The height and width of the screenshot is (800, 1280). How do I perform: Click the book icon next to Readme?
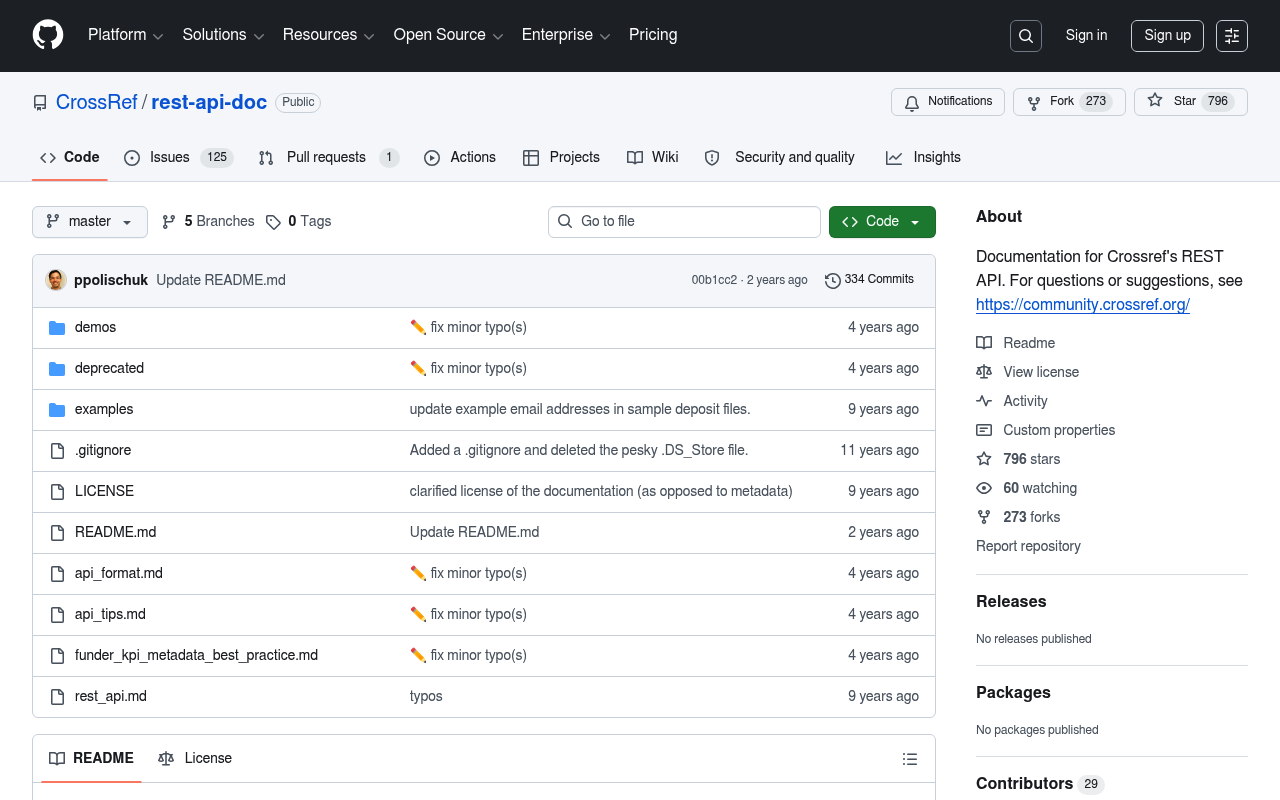click(984, 343)
